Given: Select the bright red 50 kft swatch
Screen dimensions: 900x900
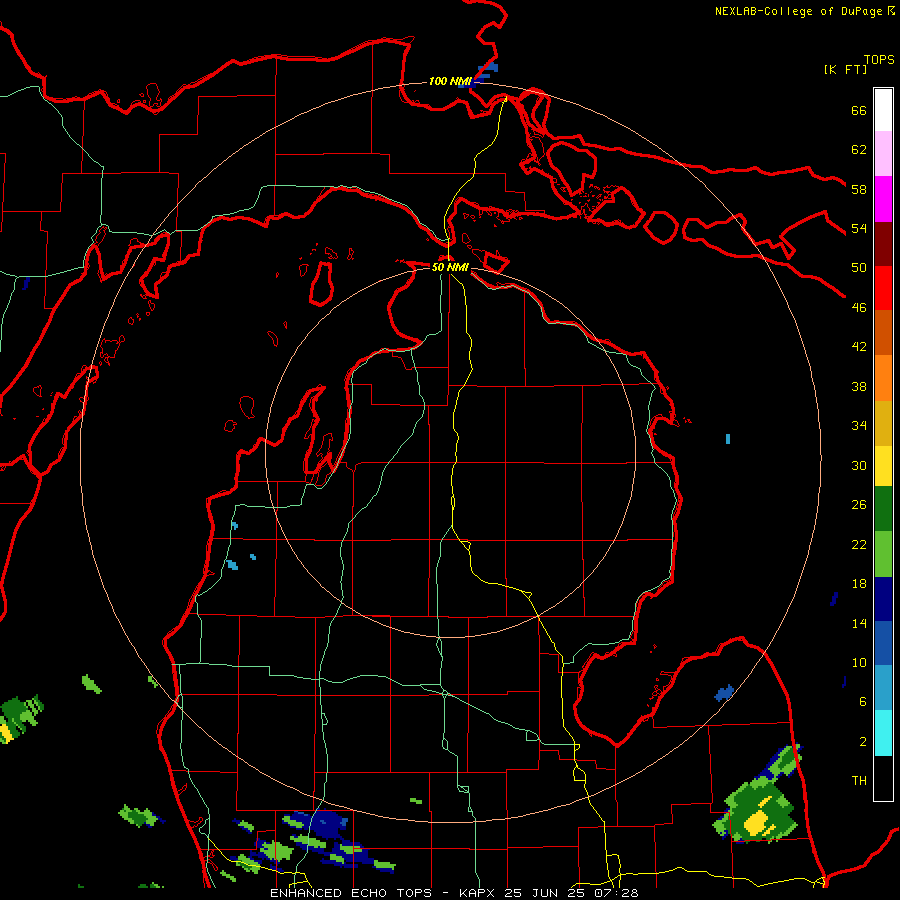Looking at the screenshot, I should [883, 288].
